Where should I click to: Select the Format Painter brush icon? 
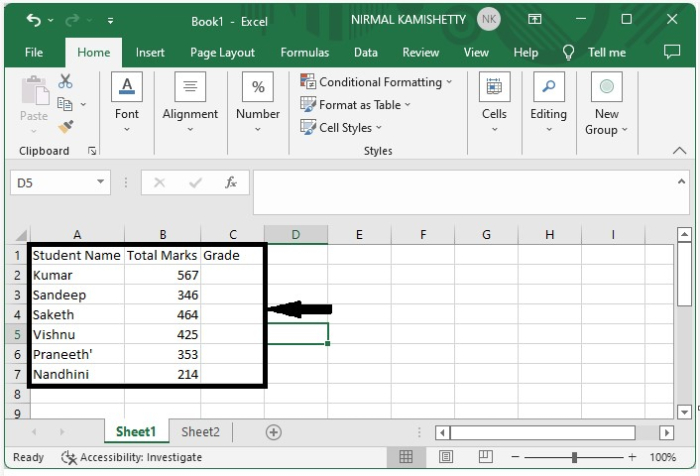[x=66, y=127]
